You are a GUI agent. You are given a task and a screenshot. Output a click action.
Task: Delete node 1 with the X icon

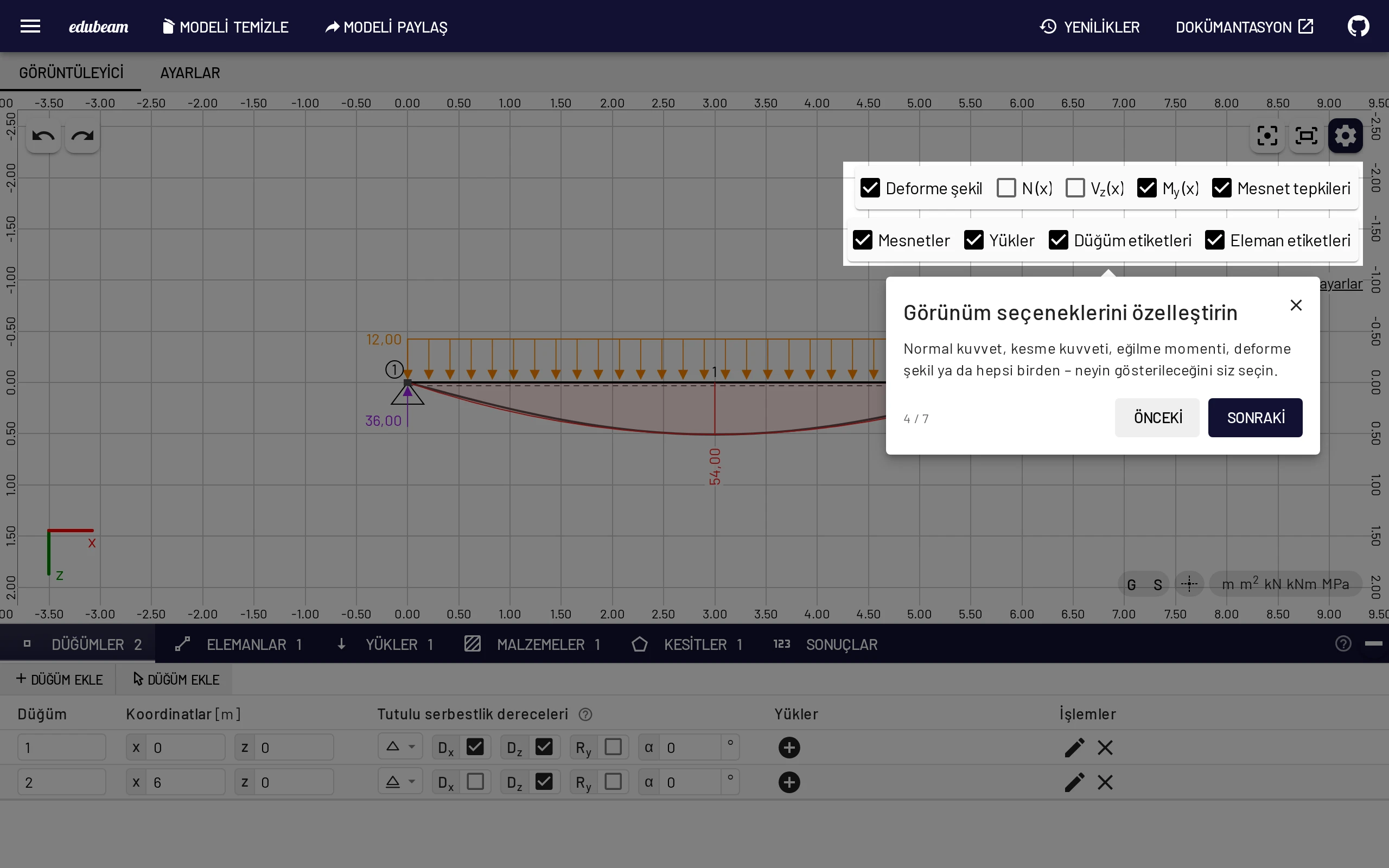[1105, 748]
